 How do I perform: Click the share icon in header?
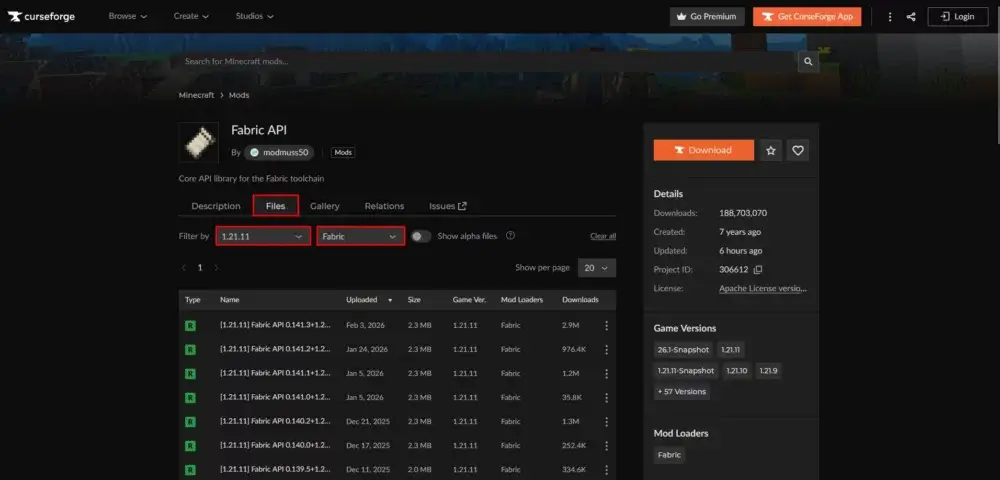911,16
